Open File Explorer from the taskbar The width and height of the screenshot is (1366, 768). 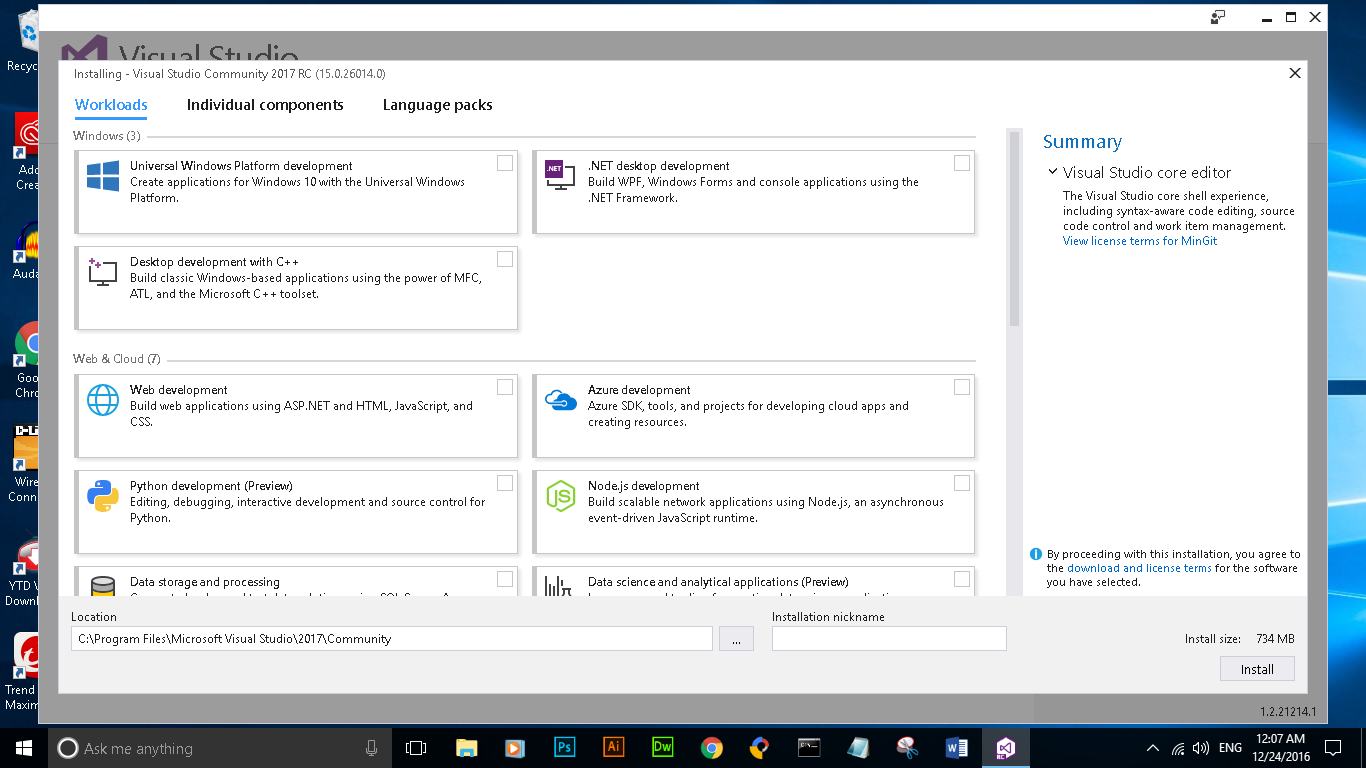tap(466, 748)
